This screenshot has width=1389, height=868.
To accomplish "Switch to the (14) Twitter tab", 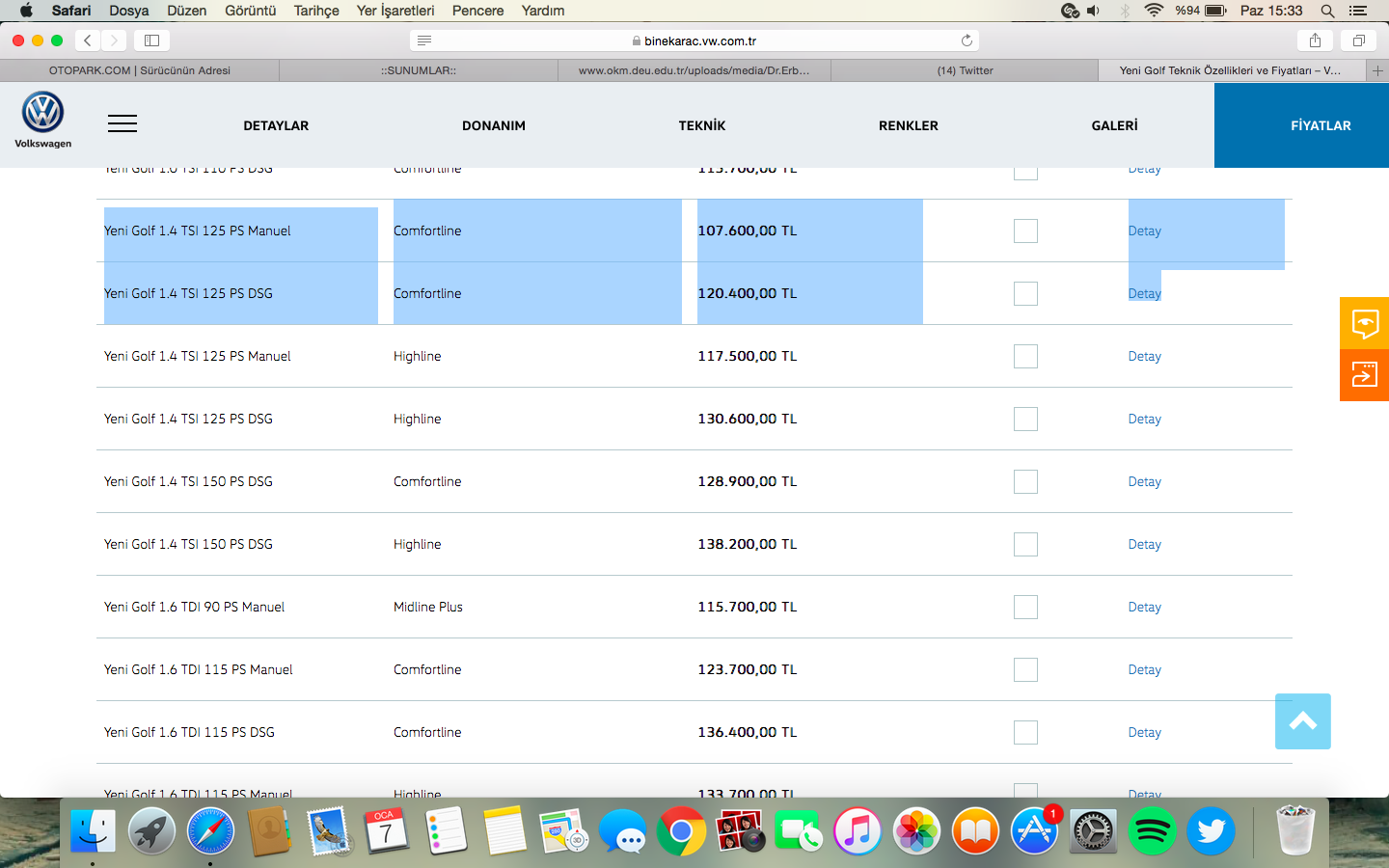I will coord(965,70).
